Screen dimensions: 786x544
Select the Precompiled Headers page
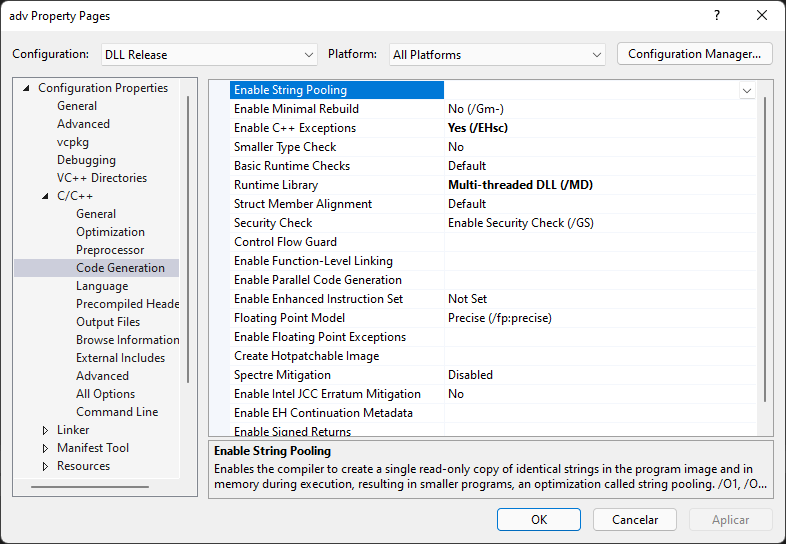coord(127,304)
